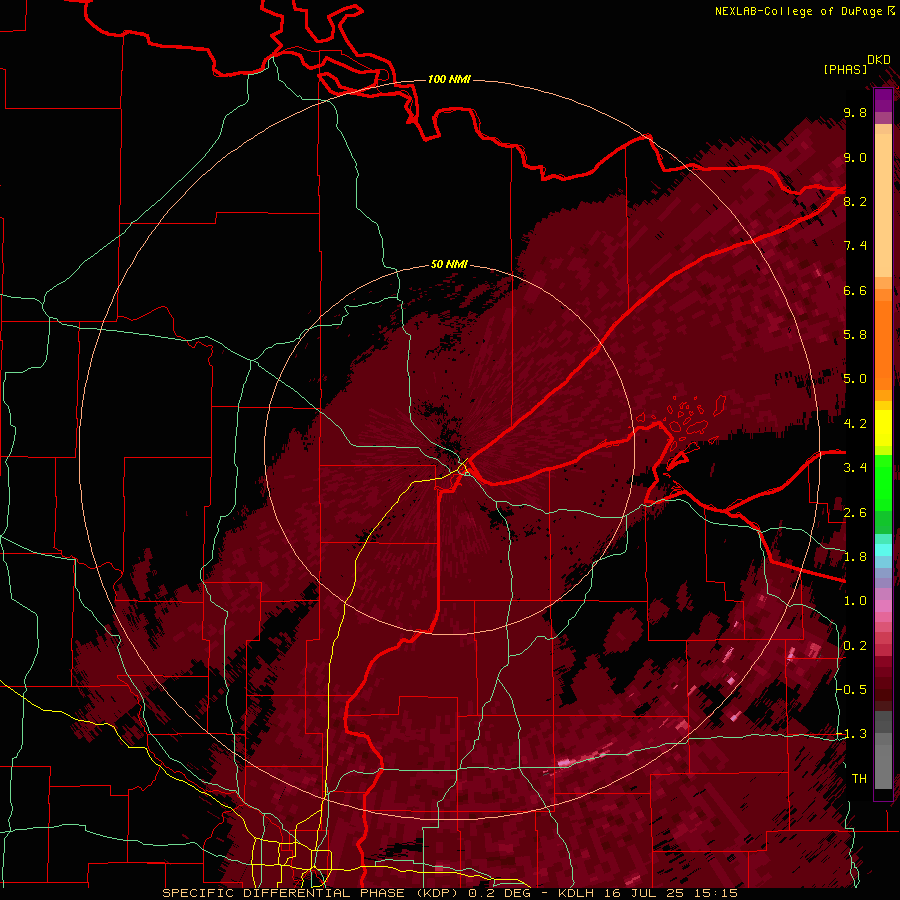Pick the cyan segment of the color bar
This screenshot has width=900, height=900.
[883, 550]
